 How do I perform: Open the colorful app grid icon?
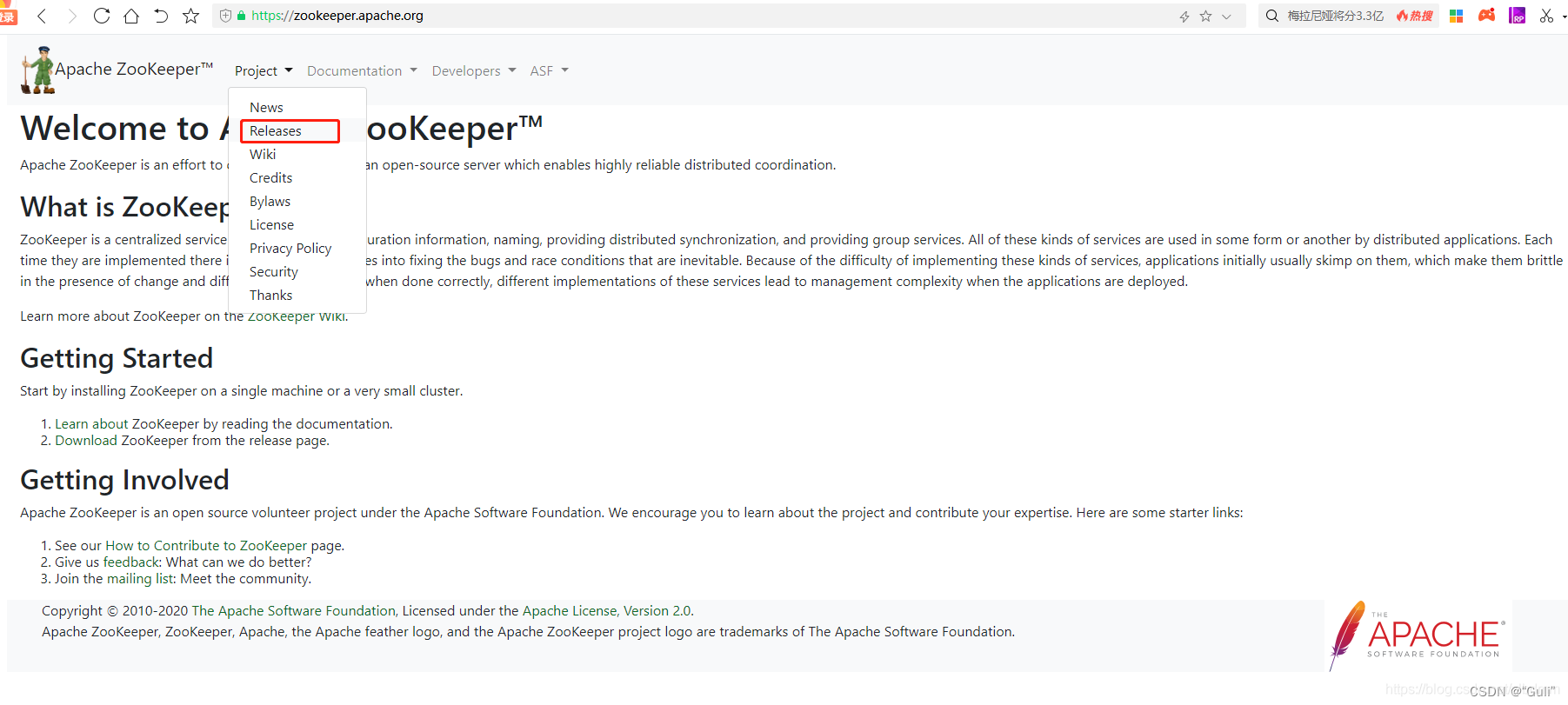pos(1456,15)
